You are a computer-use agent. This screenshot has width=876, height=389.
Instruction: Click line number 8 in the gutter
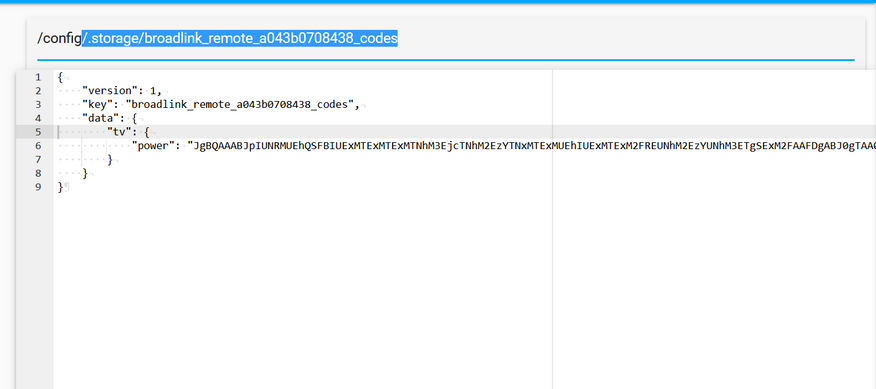[x=37, y=173]
